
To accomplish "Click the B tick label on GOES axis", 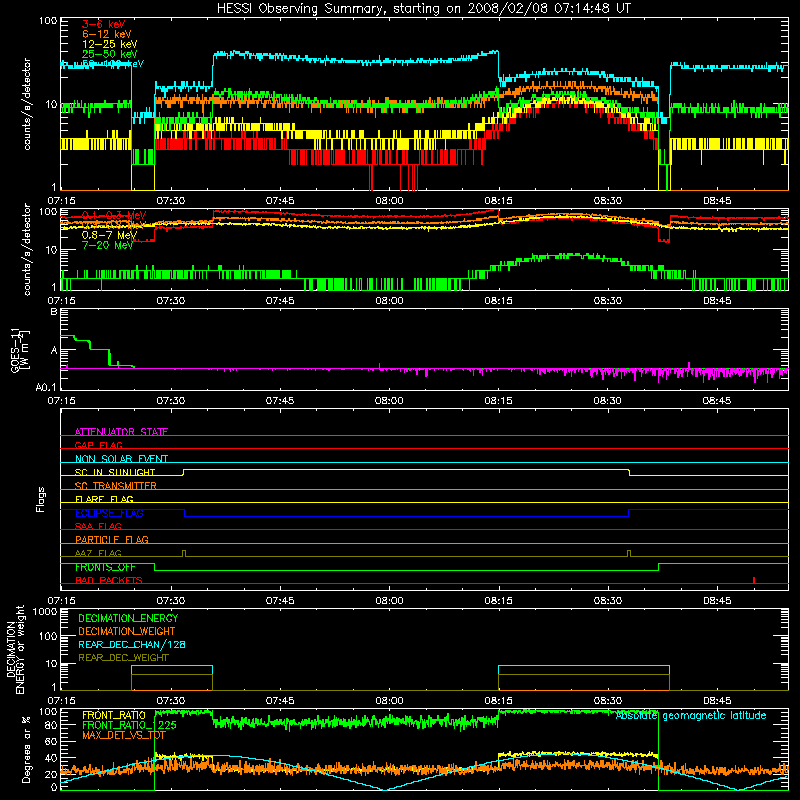I will [54, 311].
